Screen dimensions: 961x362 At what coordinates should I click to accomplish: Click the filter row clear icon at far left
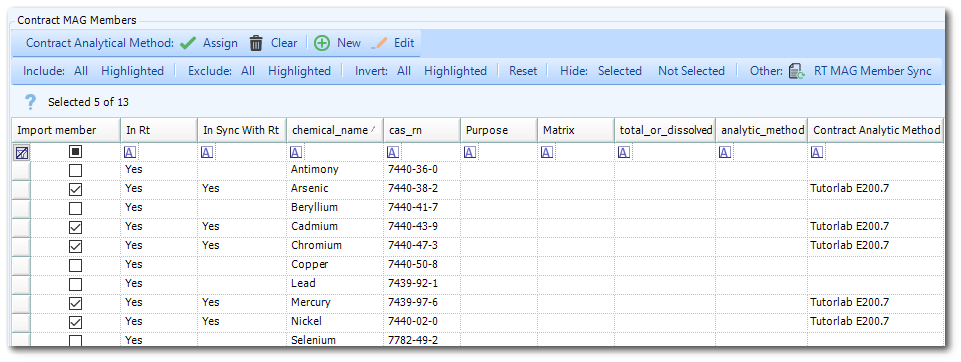21,153
